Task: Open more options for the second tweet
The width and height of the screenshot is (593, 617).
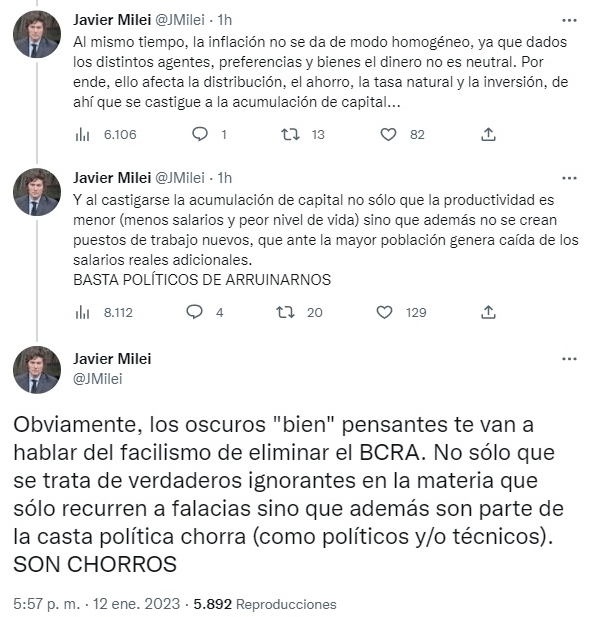Action: pos(569,178)
